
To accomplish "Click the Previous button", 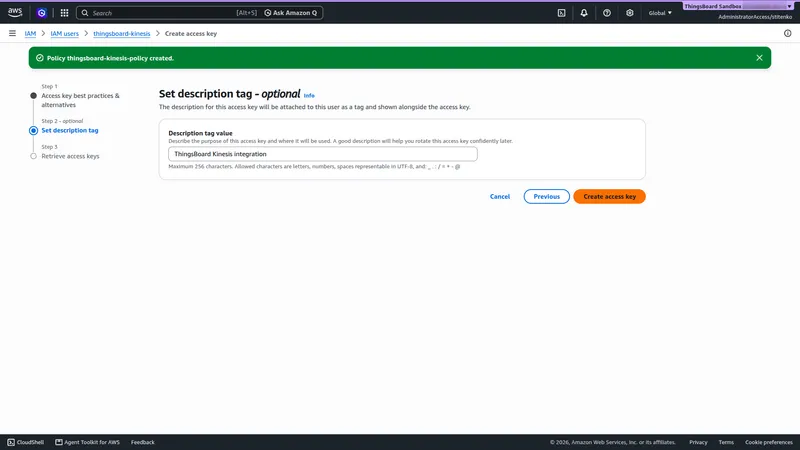I will pyautogui.click(x=546, y=196).
